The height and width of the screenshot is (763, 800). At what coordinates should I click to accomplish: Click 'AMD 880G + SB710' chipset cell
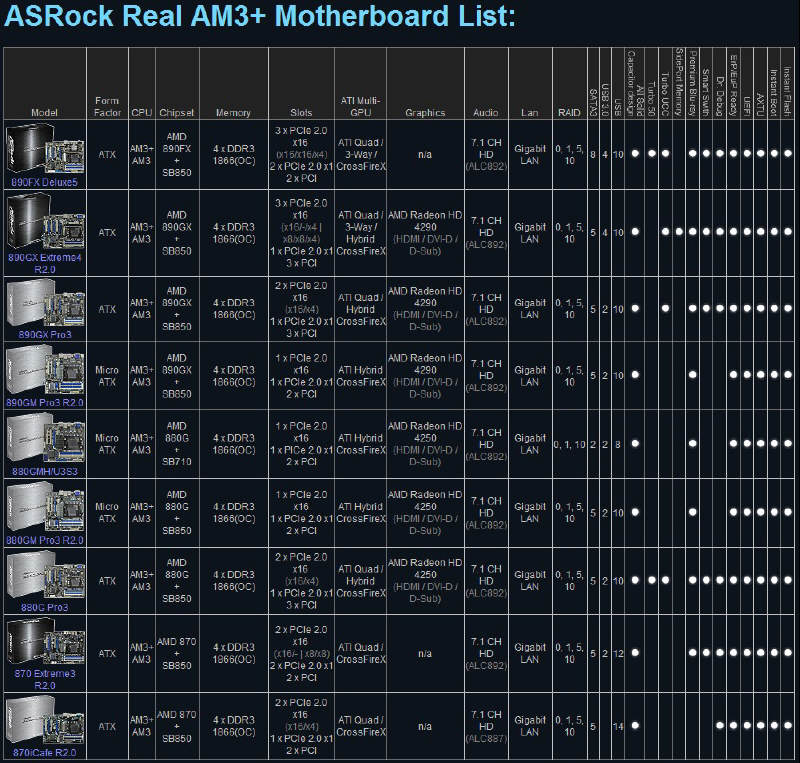[x=177, y=444]
